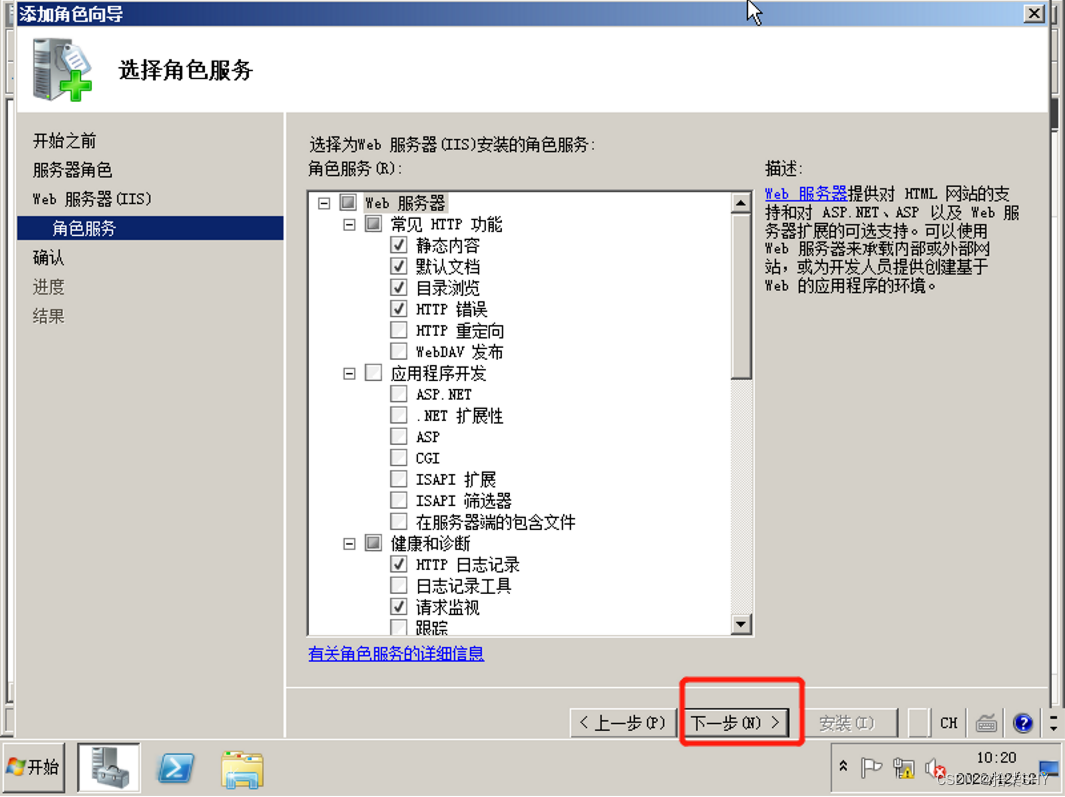Toggle the 应用程序开发 group checkbox
The width and height of the screenshot is (1065, 797).
coord(374,372)
